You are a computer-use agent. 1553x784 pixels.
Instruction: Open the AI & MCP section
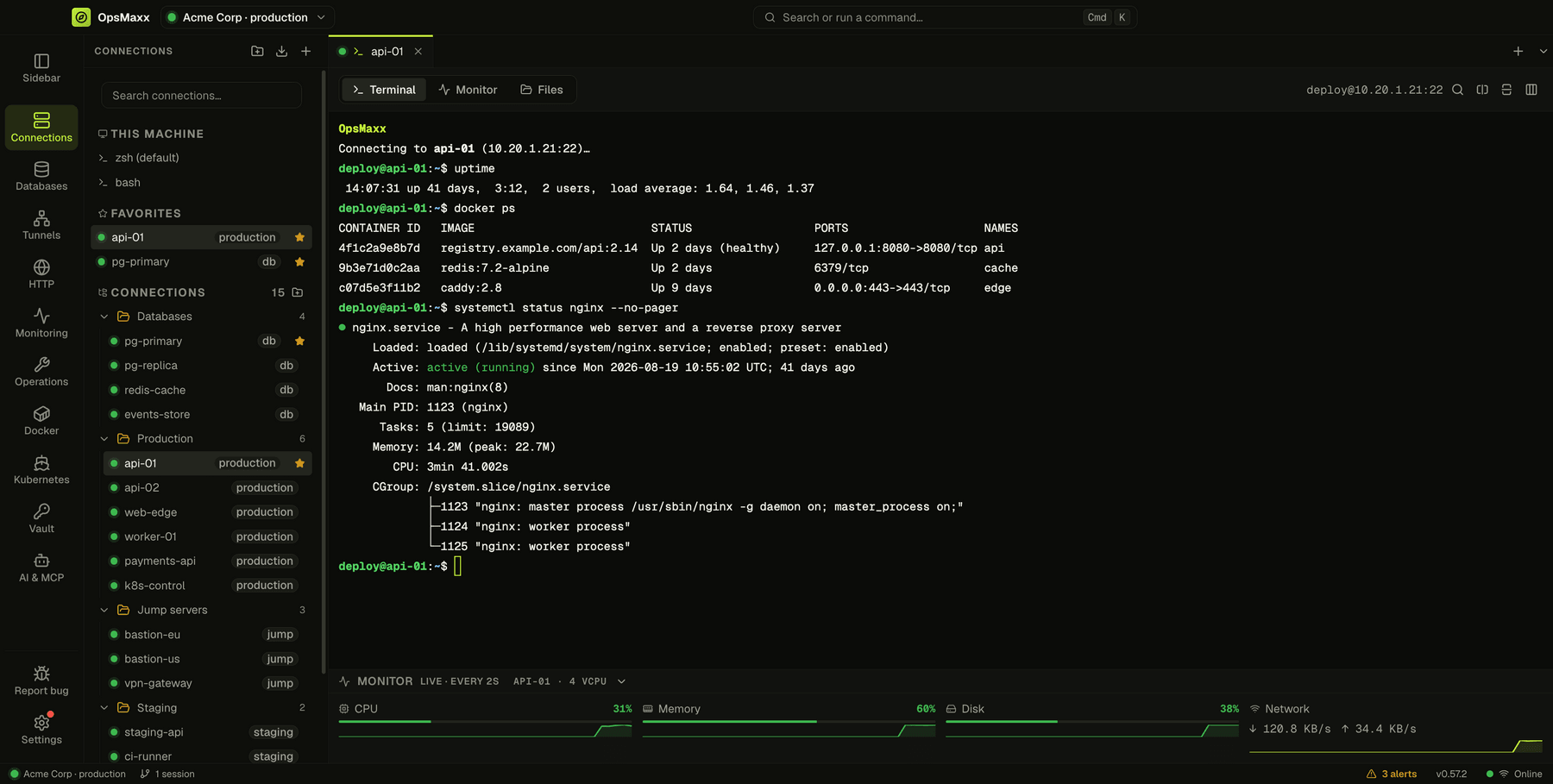point(41,568)
